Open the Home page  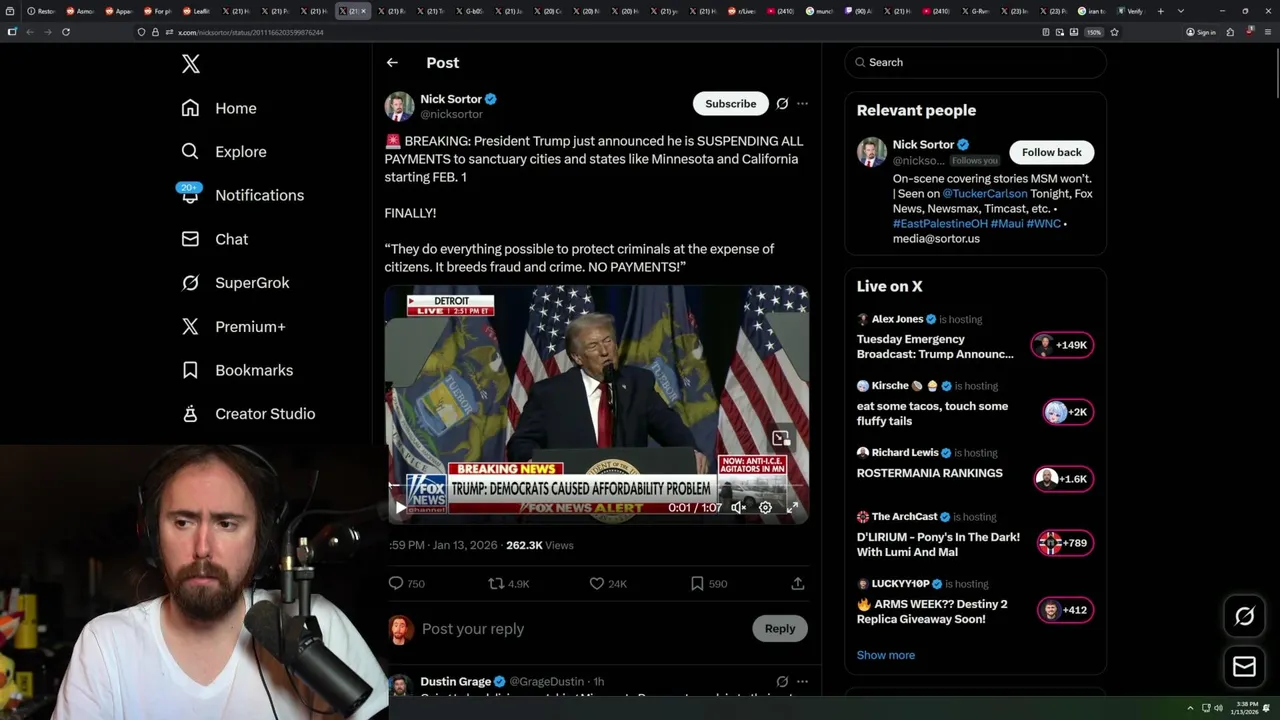[x=219, y=108]
